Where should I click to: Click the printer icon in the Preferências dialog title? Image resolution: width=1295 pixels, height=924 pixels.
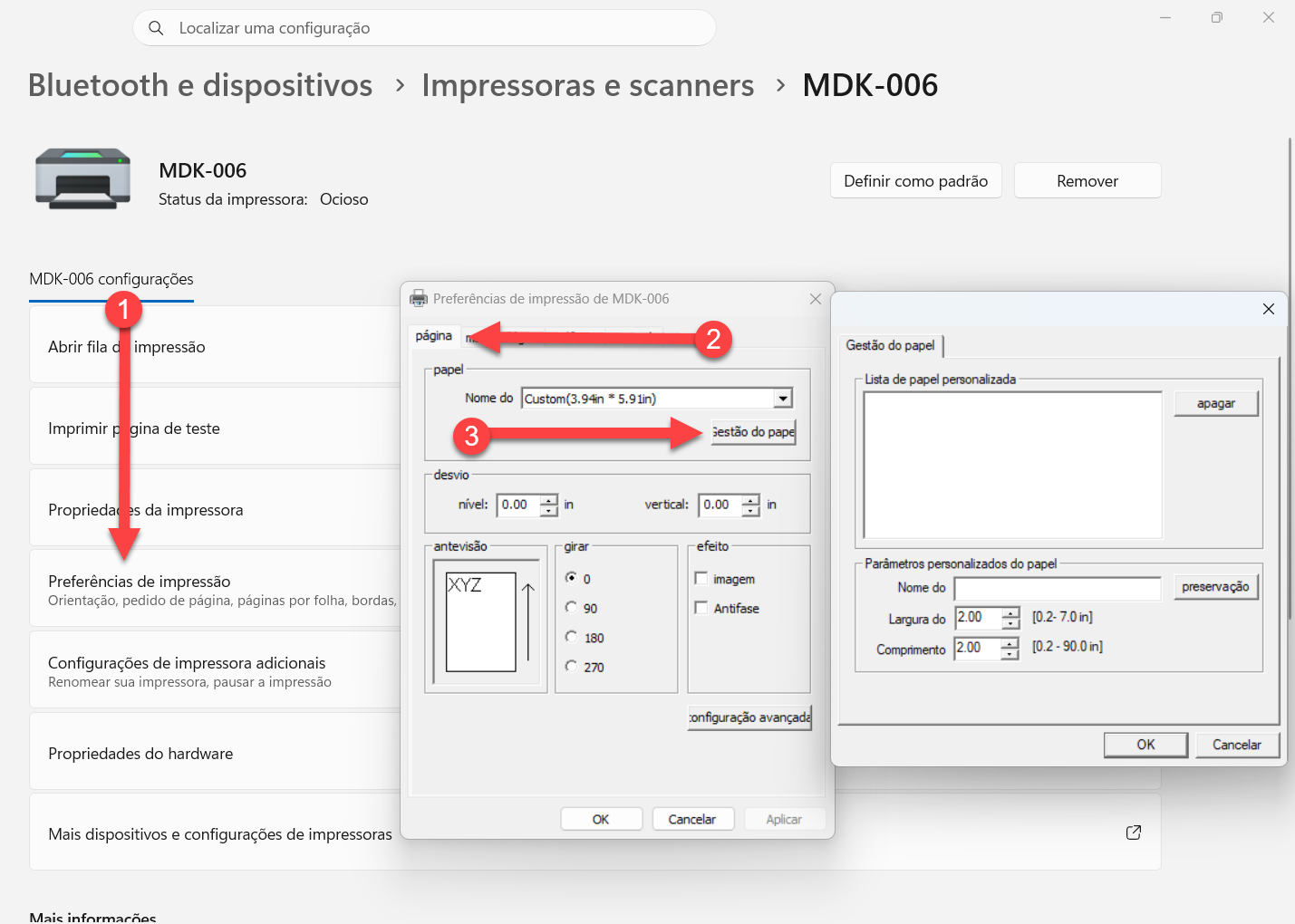coord(419,299)
